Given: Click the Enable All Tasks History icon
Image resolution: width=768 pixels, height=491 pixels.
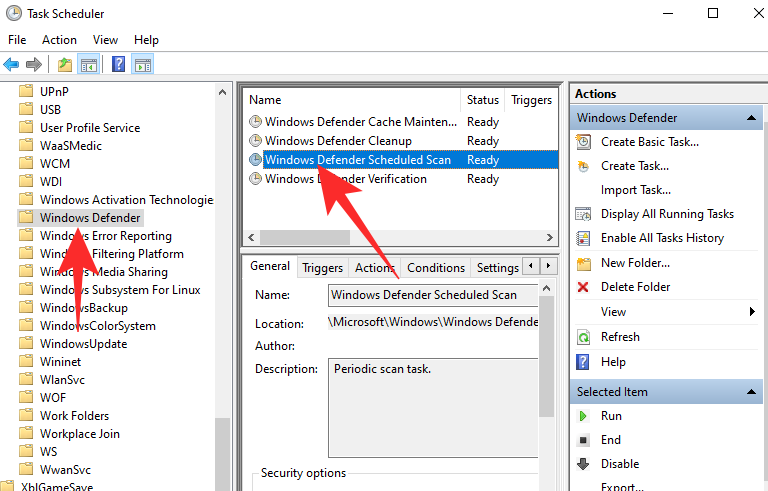Looking at the screenshot, I should (x=583, y=238).
